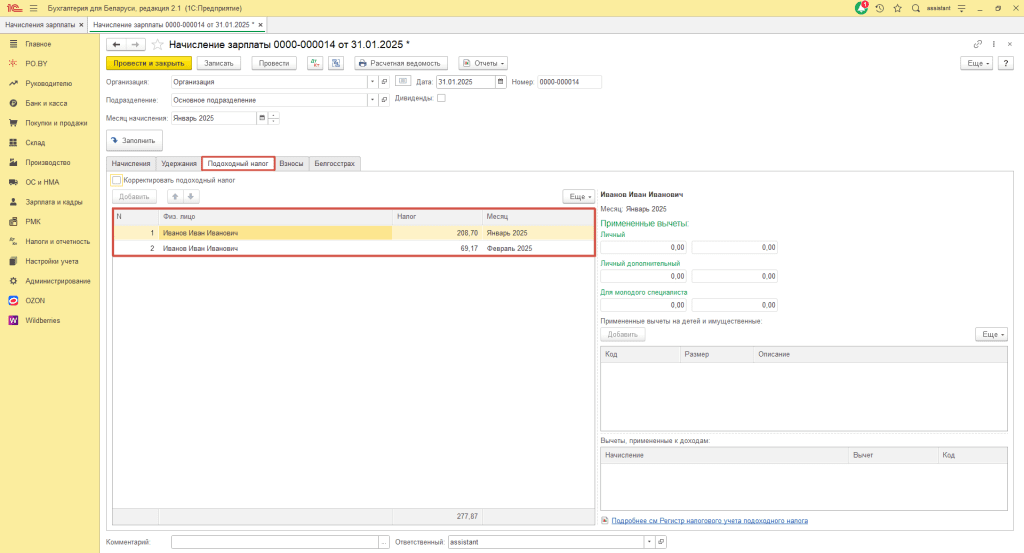Click Провести и закрыть button
The width and height of the screenshot is (1024, 553).
[x=148, y=63]
